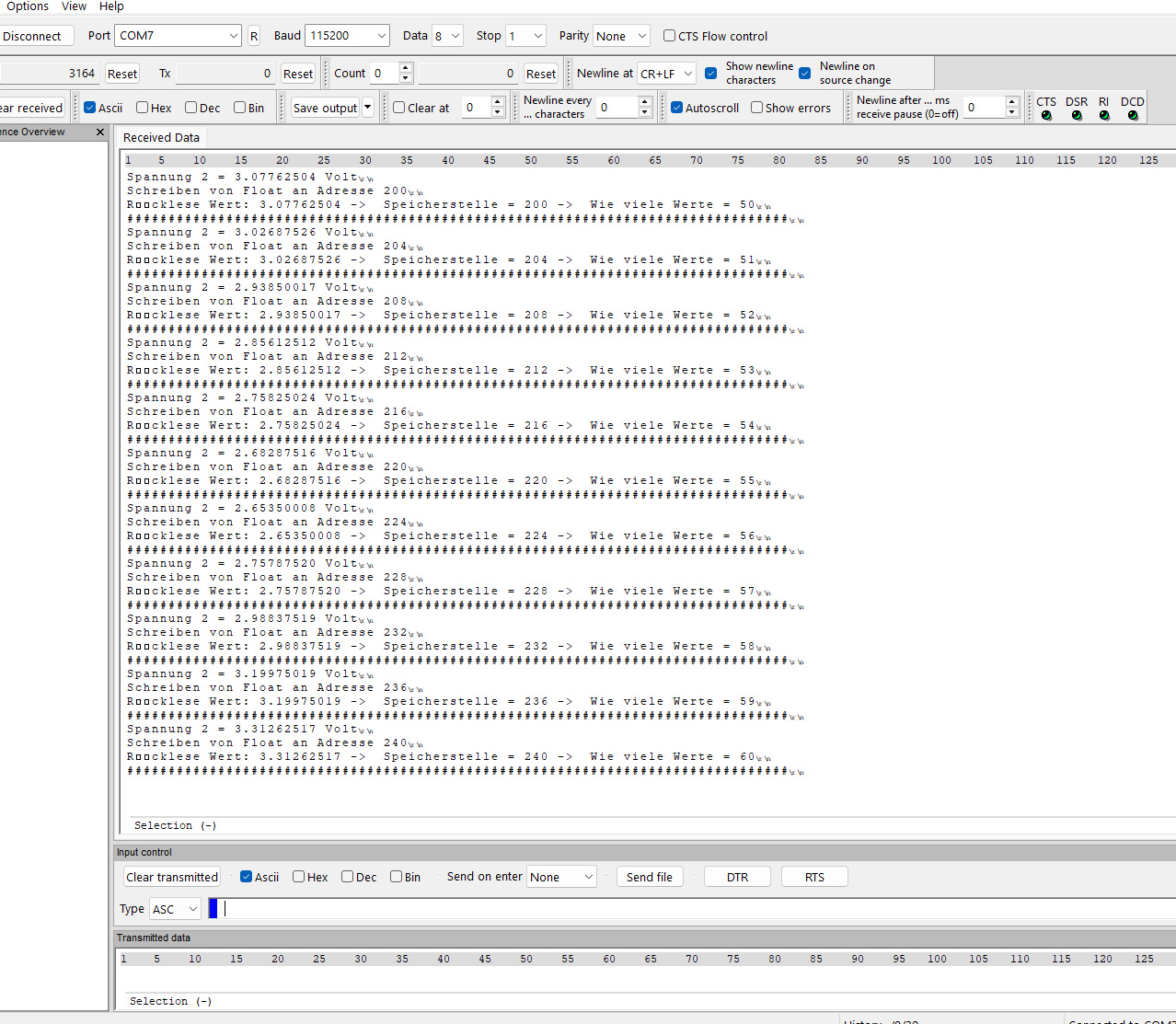
Task: Open the Newline at CR+LF dropdown
Action: click(x=687, y=73)
